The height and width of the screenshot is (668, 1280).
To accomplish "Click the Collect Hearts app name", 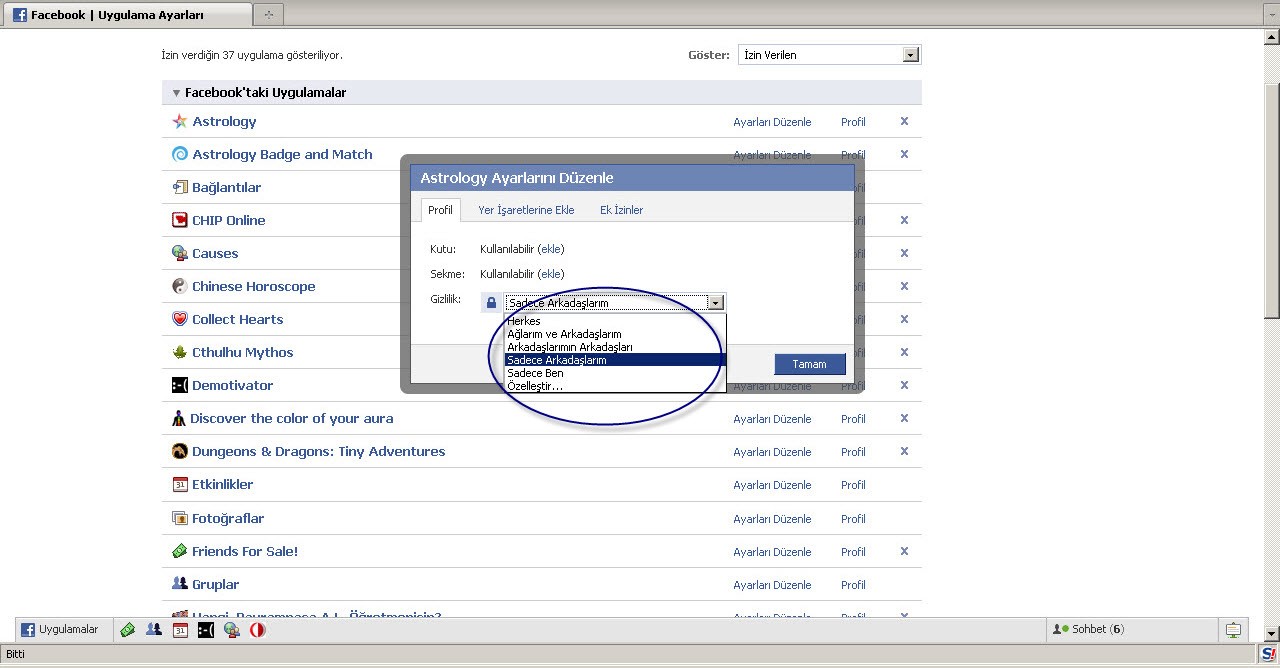I will [238, 319].
